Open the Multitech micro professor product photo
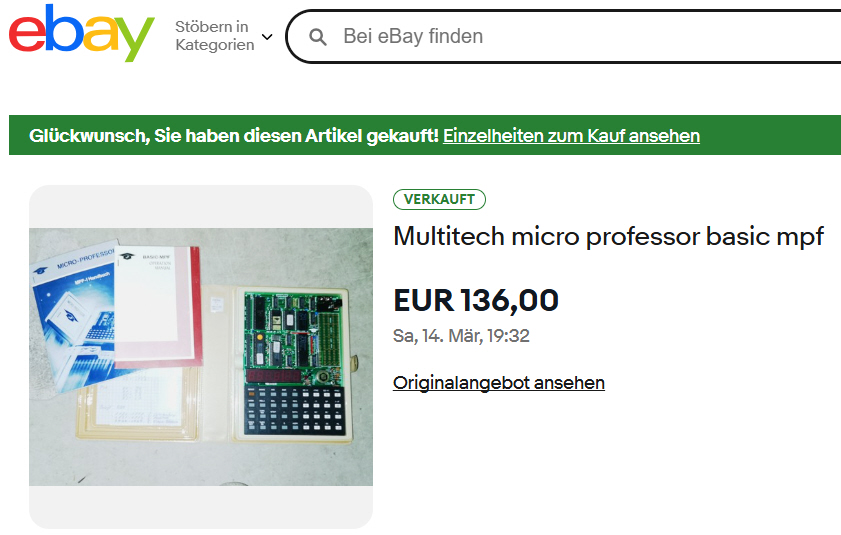841x535 pixels. 201,357
